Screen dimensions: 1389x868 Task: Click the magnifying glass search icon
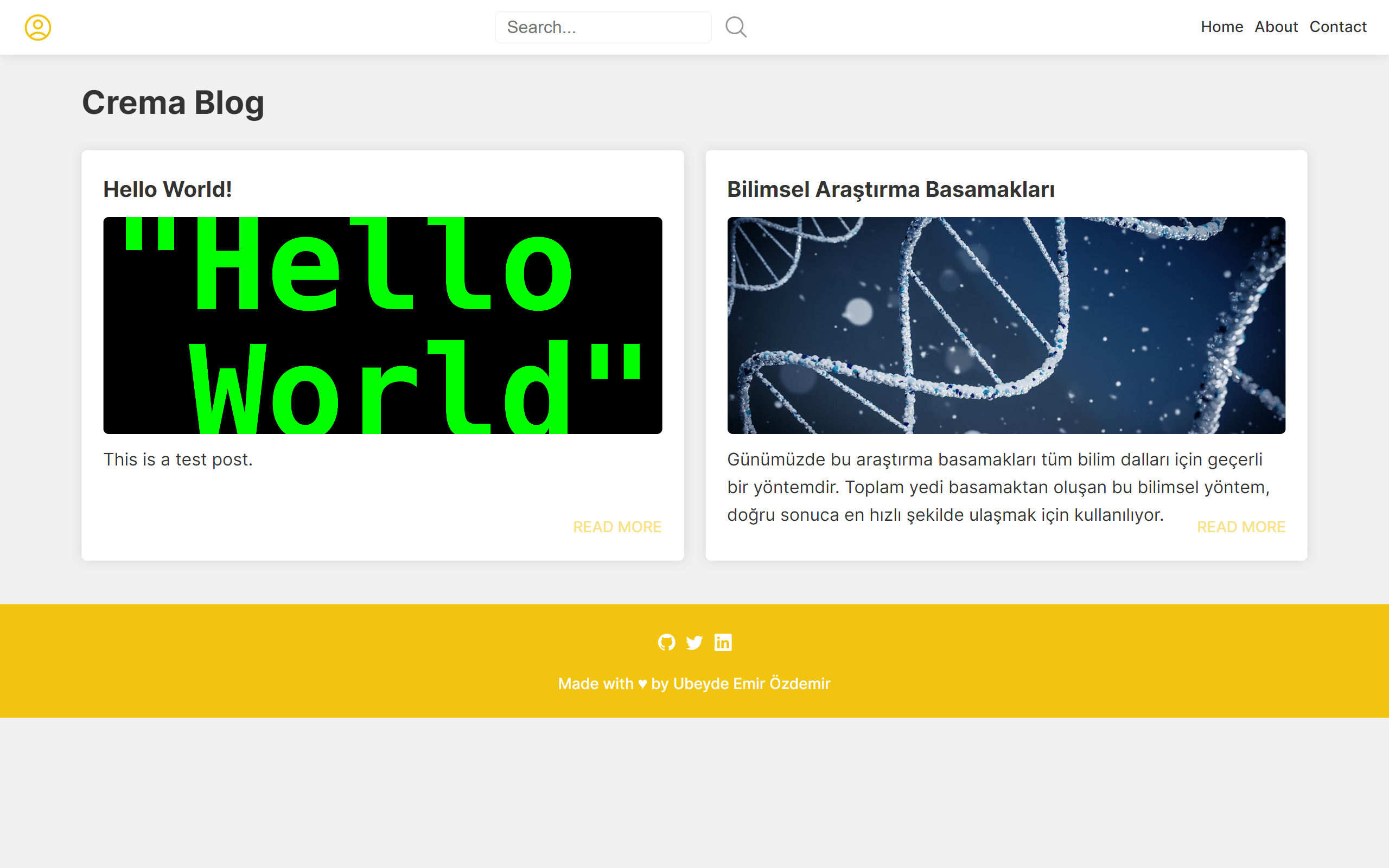click(x=735, y=27)
